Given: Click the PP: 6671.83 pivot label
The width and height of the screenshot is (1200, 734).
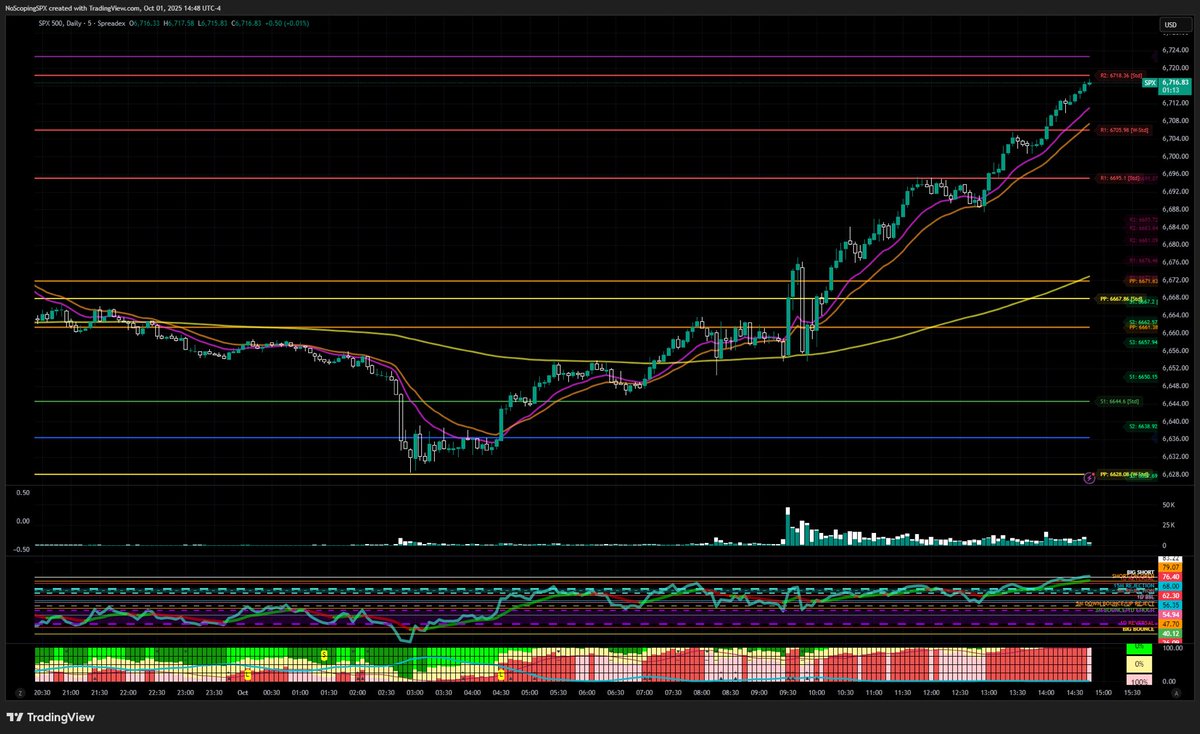Looking at the screenshot, I should click(x=1141, y=281).
